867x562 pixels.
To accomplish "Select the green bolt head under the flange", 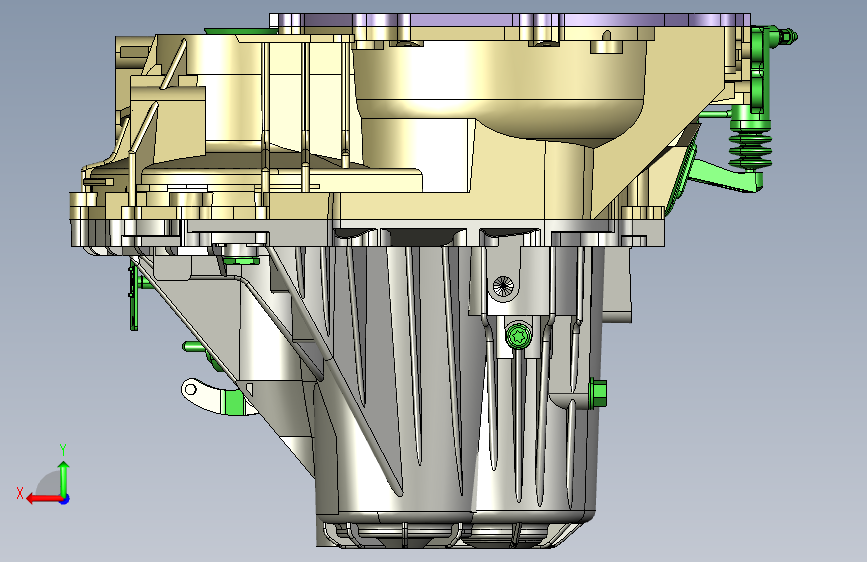I will tap(241, 261).
